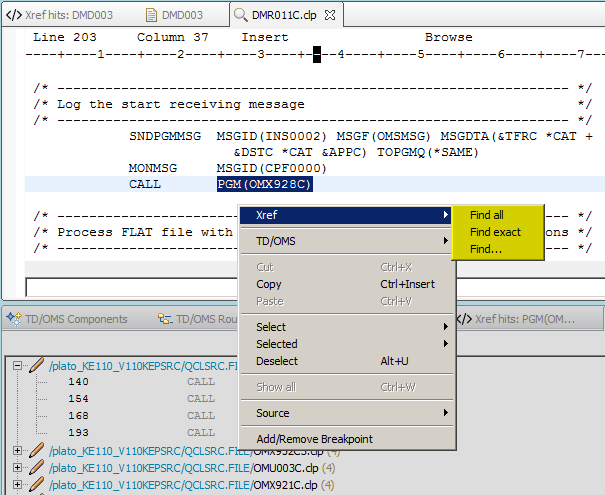The width and height of the screenshot is (605, 495).
Task: Click the DMD003 document tab icon
Action: 151,15
